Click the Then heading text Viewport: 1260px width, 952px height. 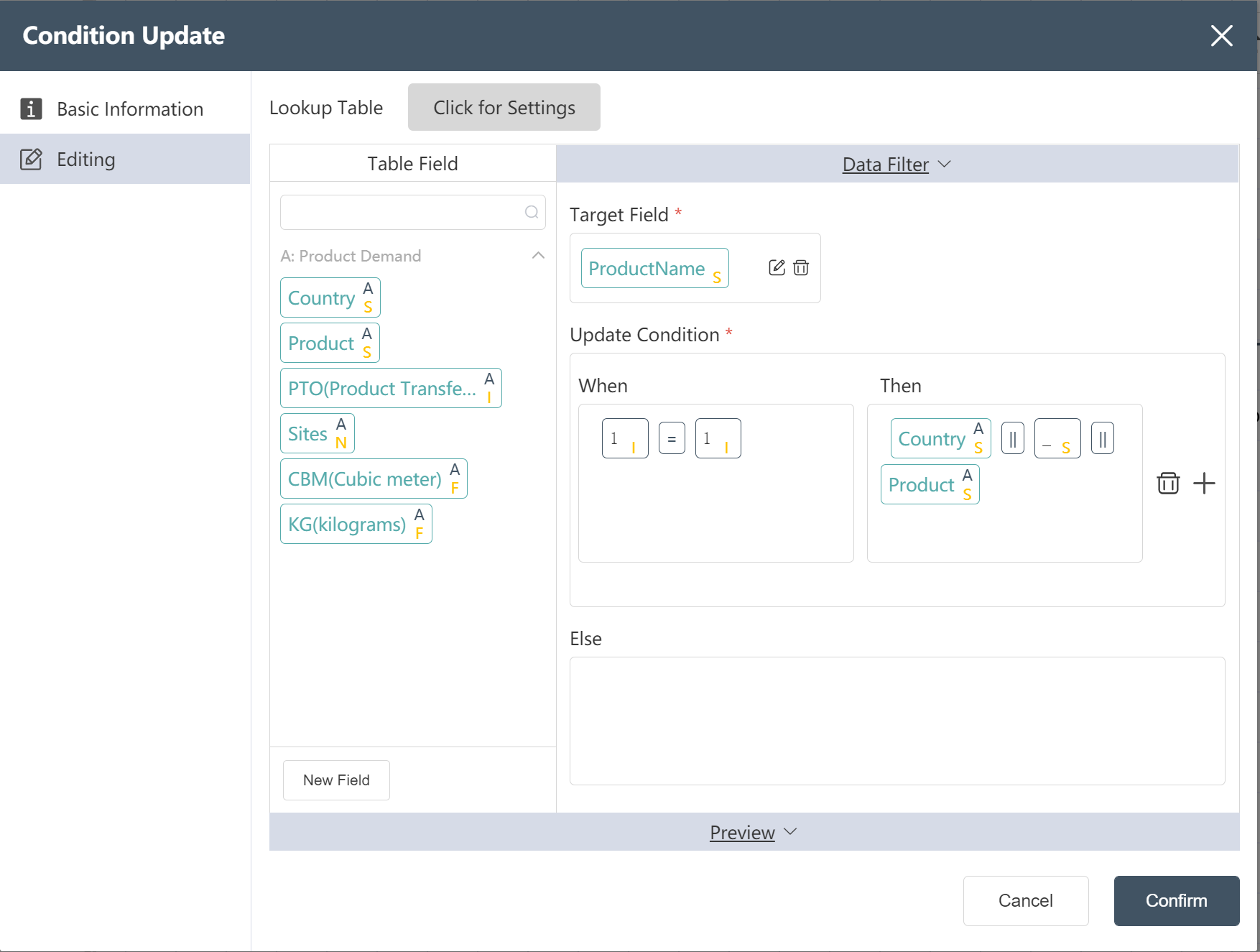901,386
